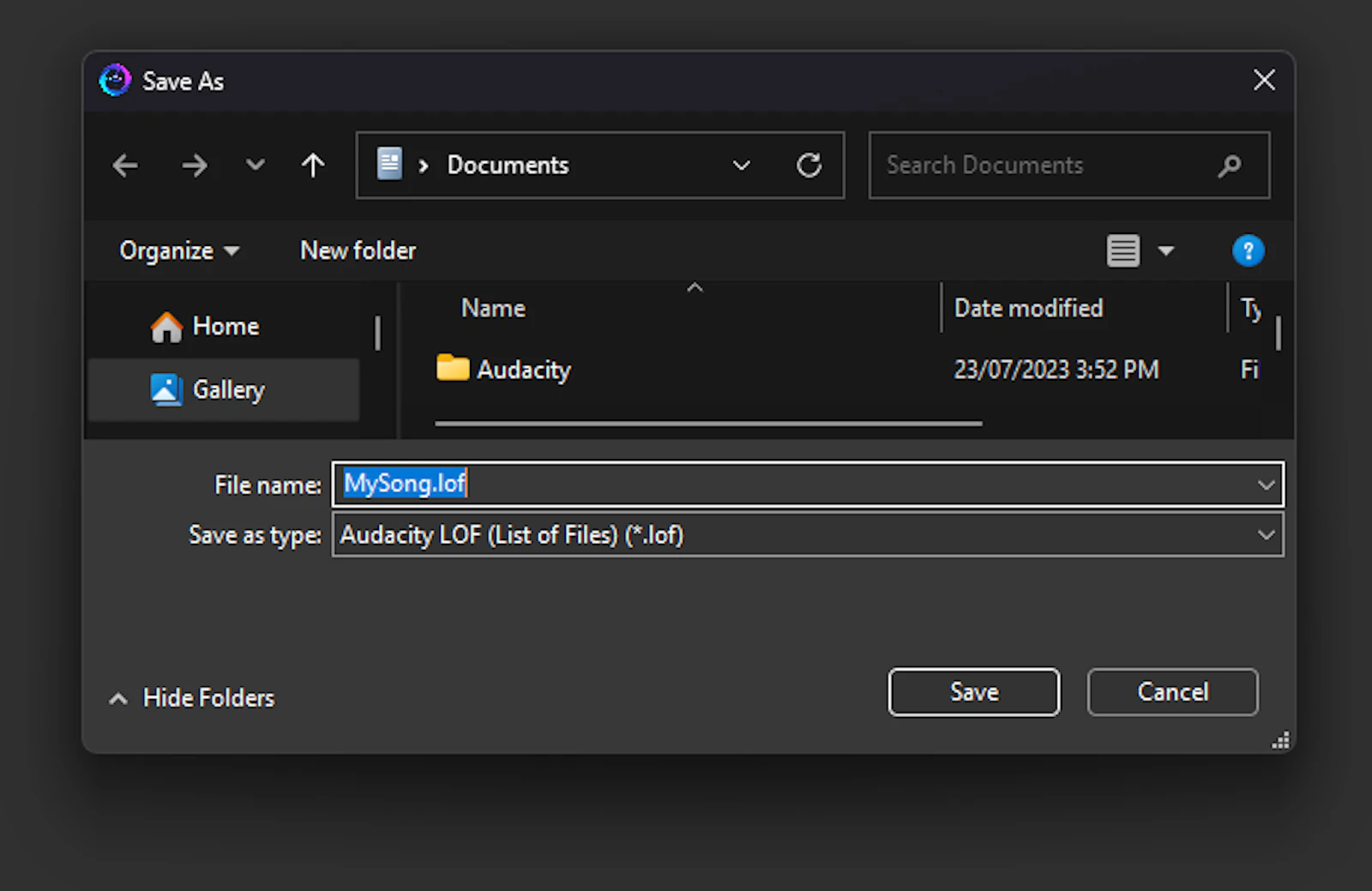Click the Documents library icon in address bar
Screen dimensions: 1372x891
[389, 164]
